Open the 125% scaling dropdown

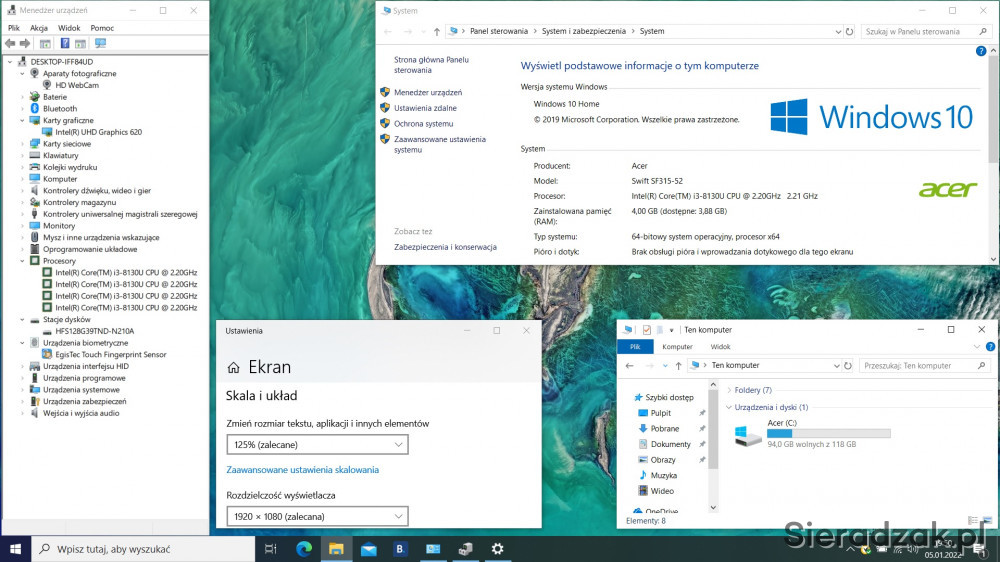317,444
